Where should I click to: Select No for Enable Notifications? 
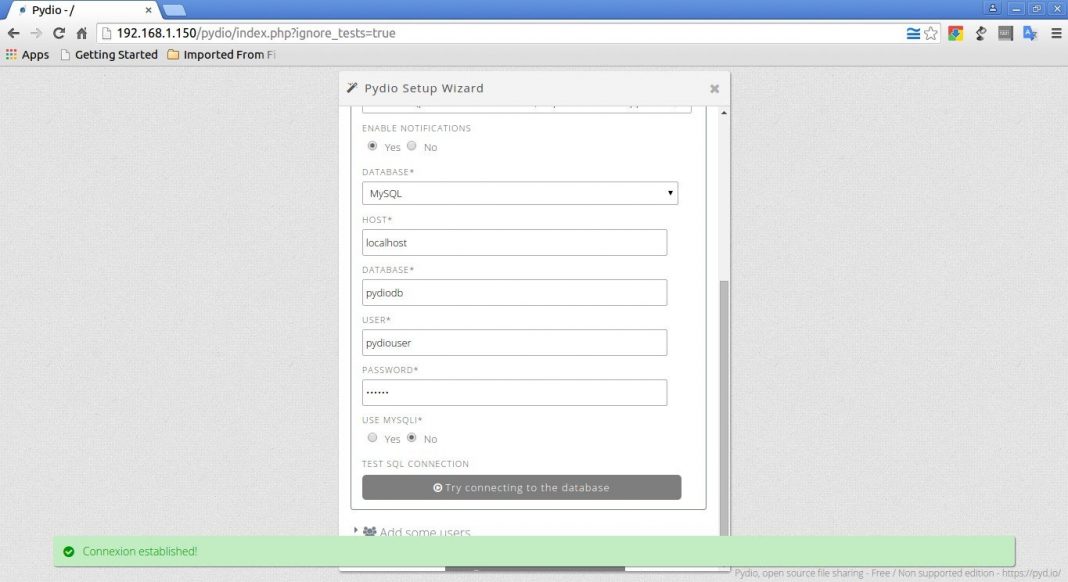[411, 146]
